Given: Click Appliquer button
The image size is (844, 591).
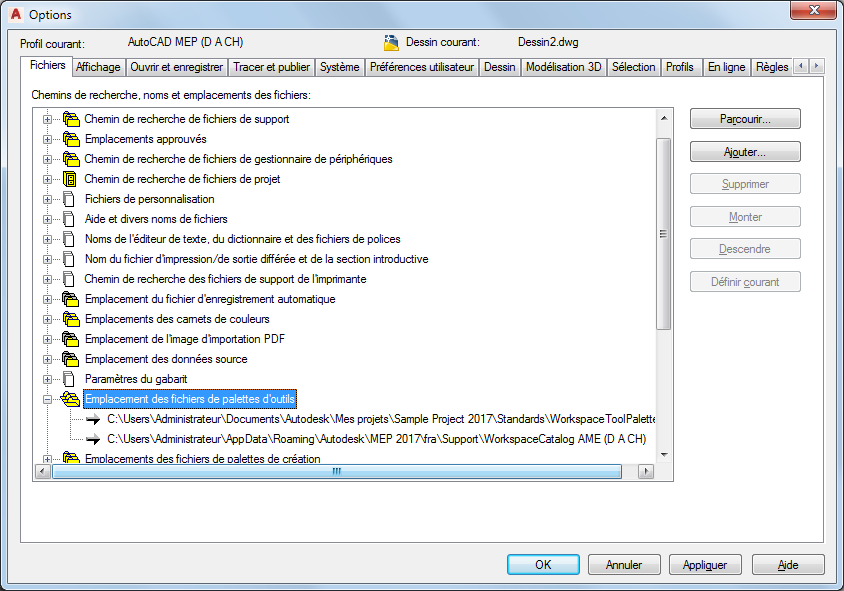Looking at the screenshot, I should tap(705, 565).
